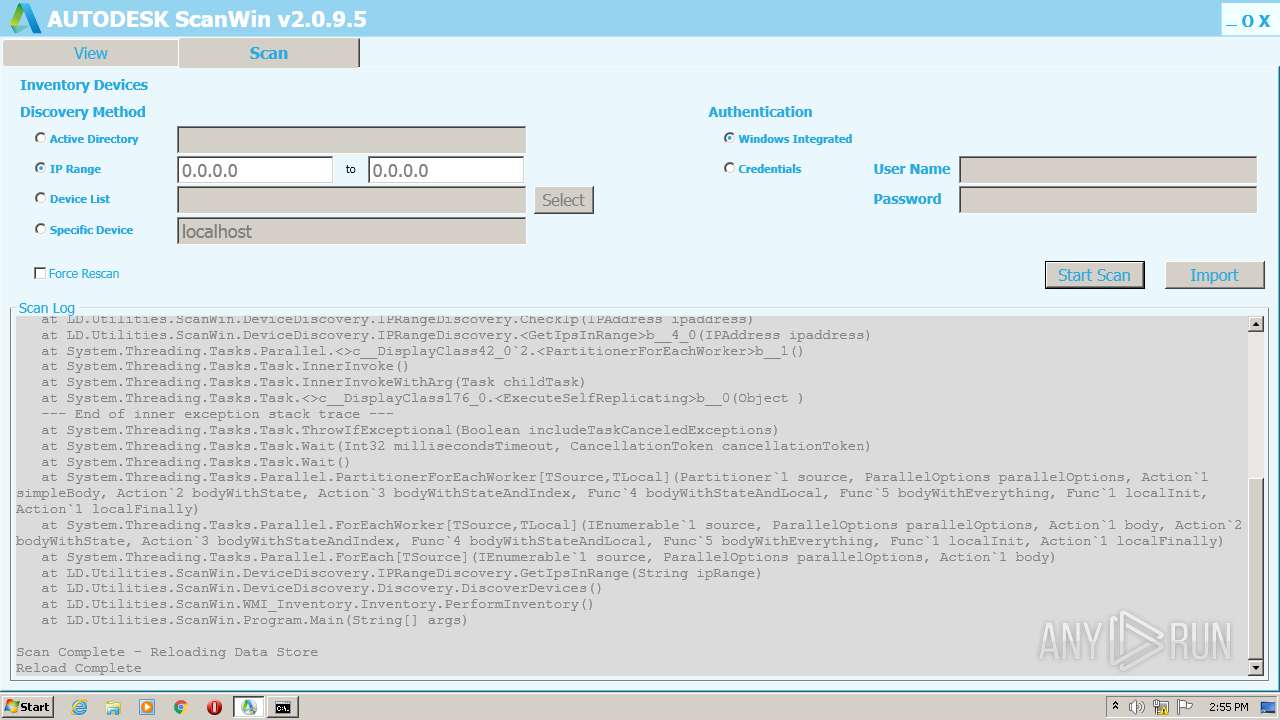Click the User Name field
This screenshot has width=1280, height=720.
(1108, 170)
